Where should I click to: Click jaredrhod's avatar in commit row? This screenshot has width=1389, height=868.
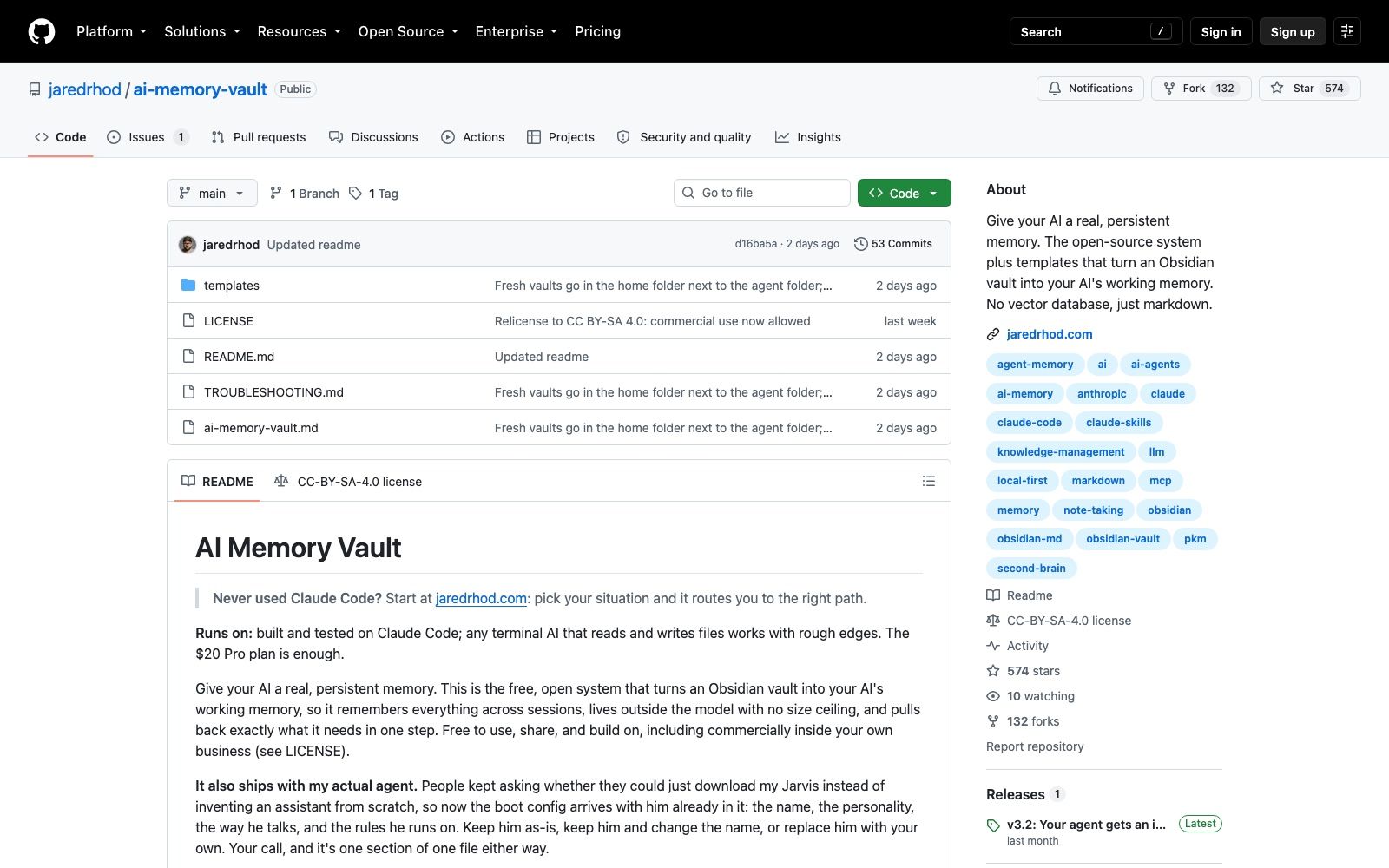[x=188, y=244]
